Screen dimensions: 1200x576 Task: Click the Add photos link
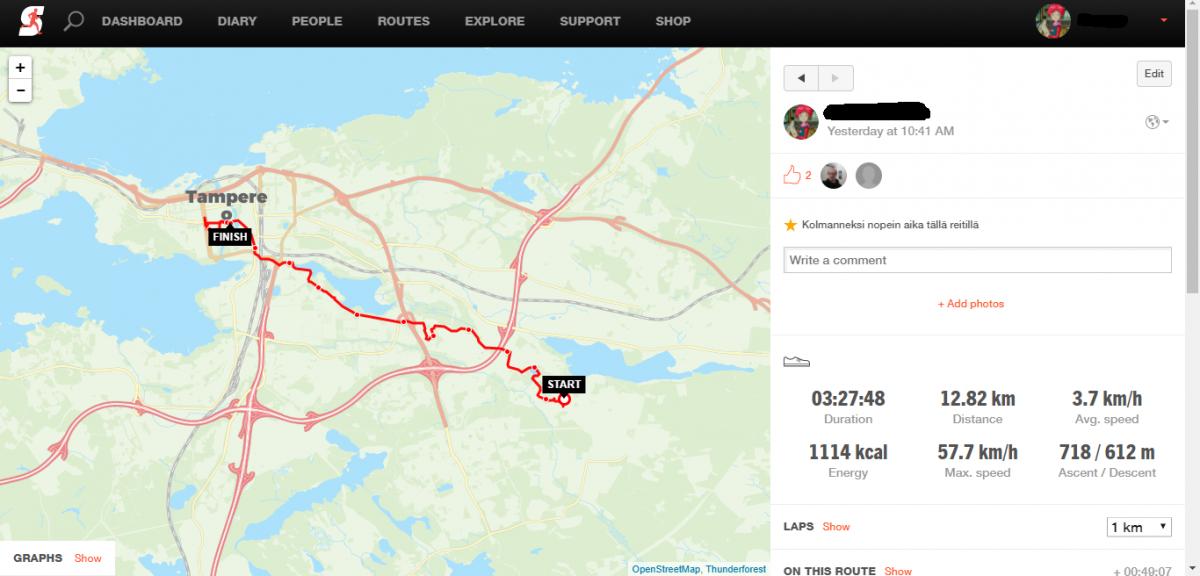971,304
